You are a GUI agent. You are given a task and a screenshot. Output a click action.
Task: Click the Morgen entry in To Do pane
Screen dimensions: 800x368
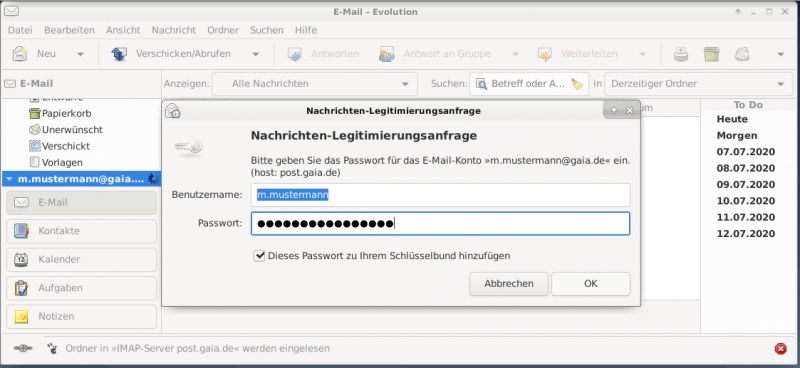(737, 136)
